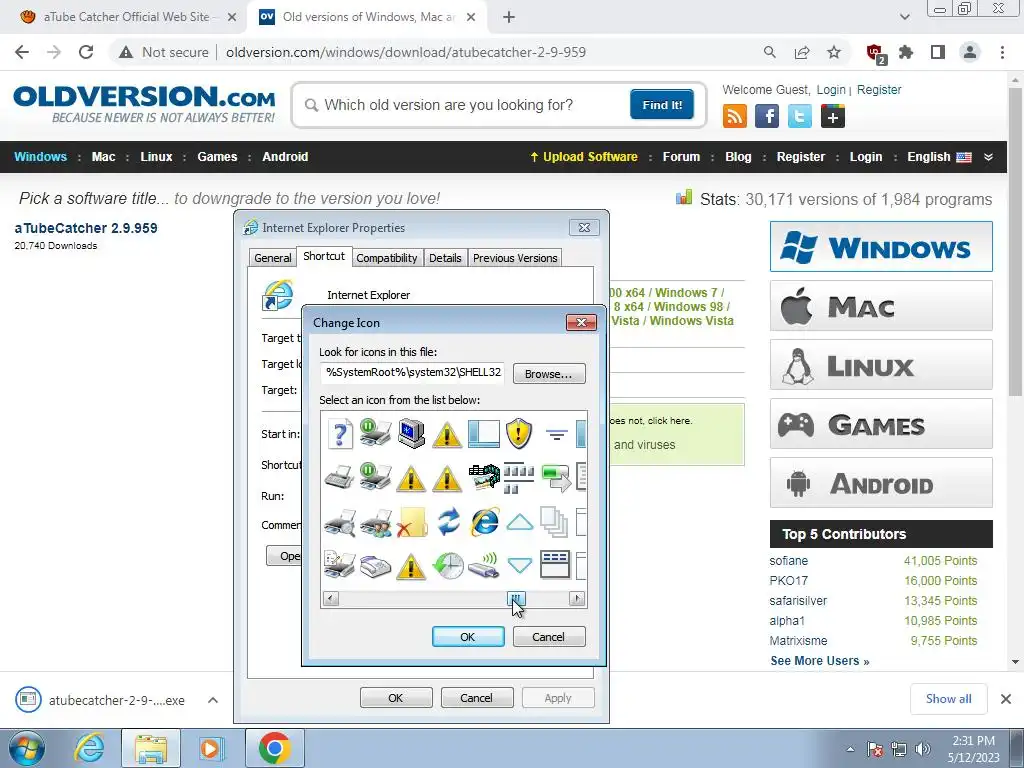Click the icon list horizontal scrollbar thumb
Screen dimensions: 1024x768
[516, 598]
